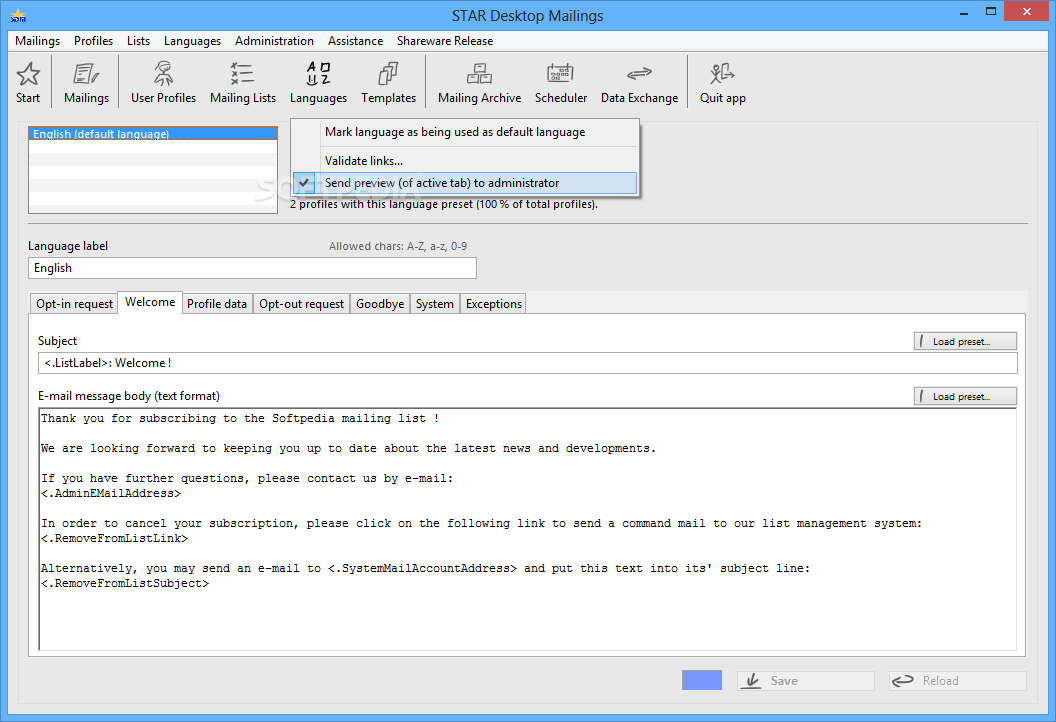Switch to the Opt-in request tab

click(74, 304)
